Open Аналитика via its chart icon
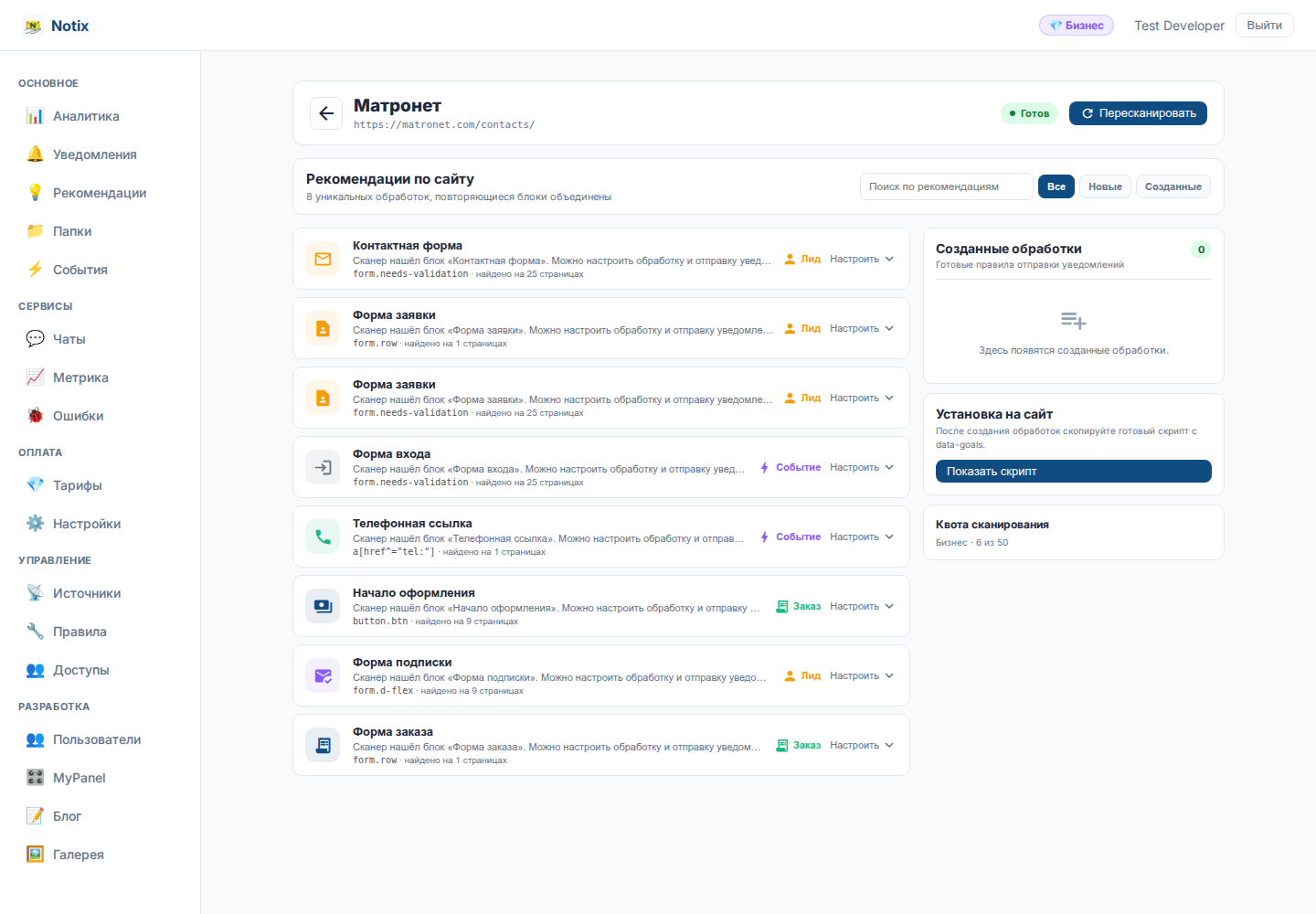This screenshot has height=914, width=1316. click(35, 116)
